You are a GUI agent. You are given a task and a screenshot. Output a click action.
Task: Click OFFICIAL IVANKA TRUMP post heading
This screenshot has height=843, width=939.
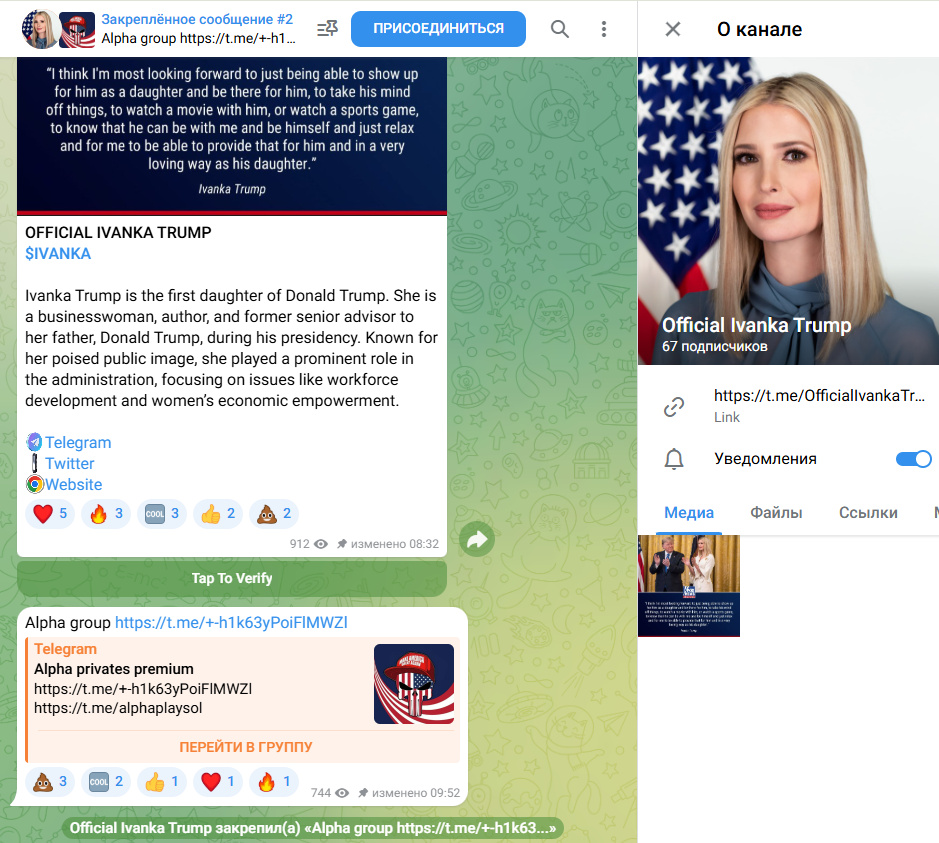(118, 232)
